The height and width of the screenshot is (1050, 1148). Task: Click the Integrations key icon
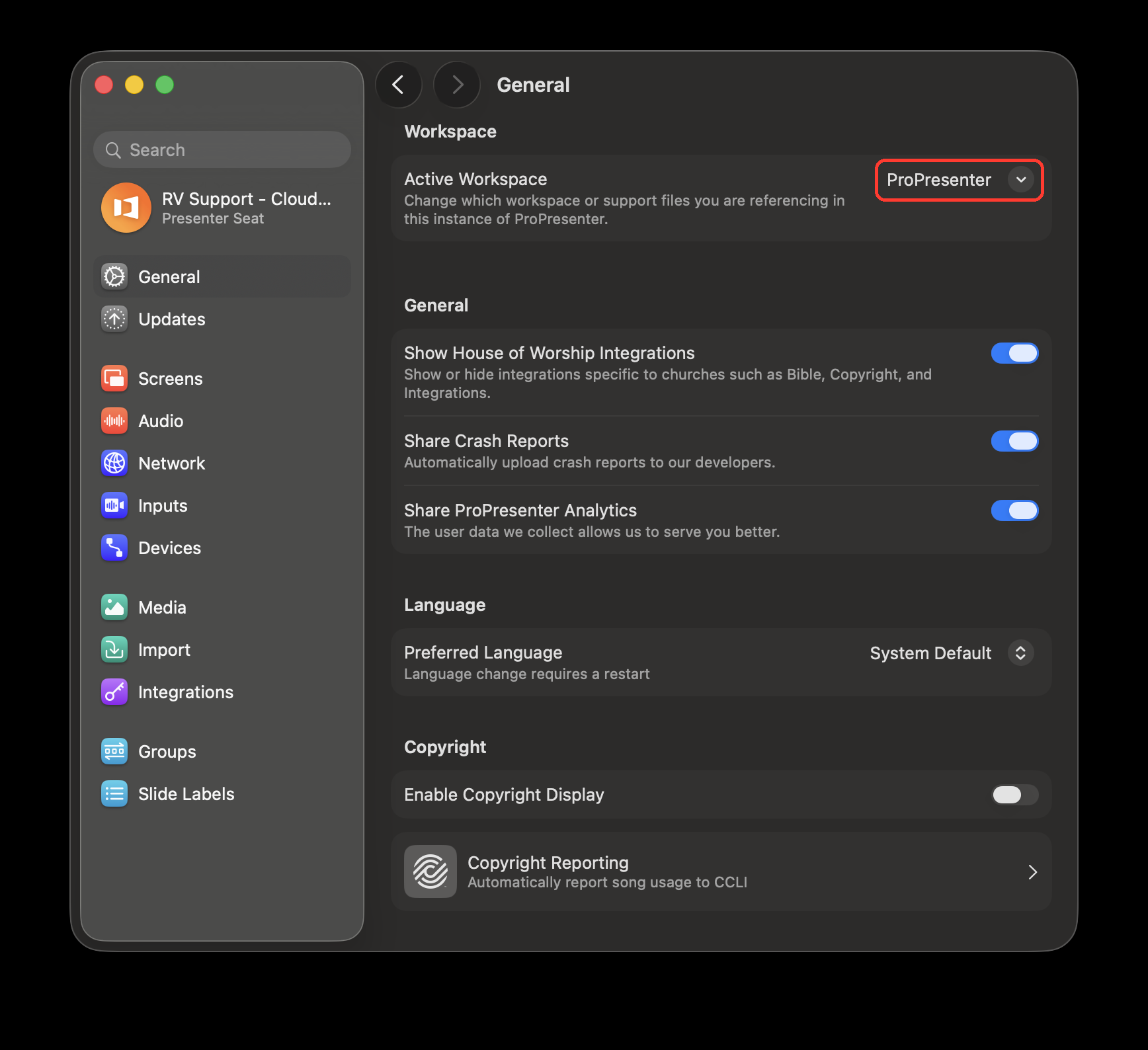(114, 692)
